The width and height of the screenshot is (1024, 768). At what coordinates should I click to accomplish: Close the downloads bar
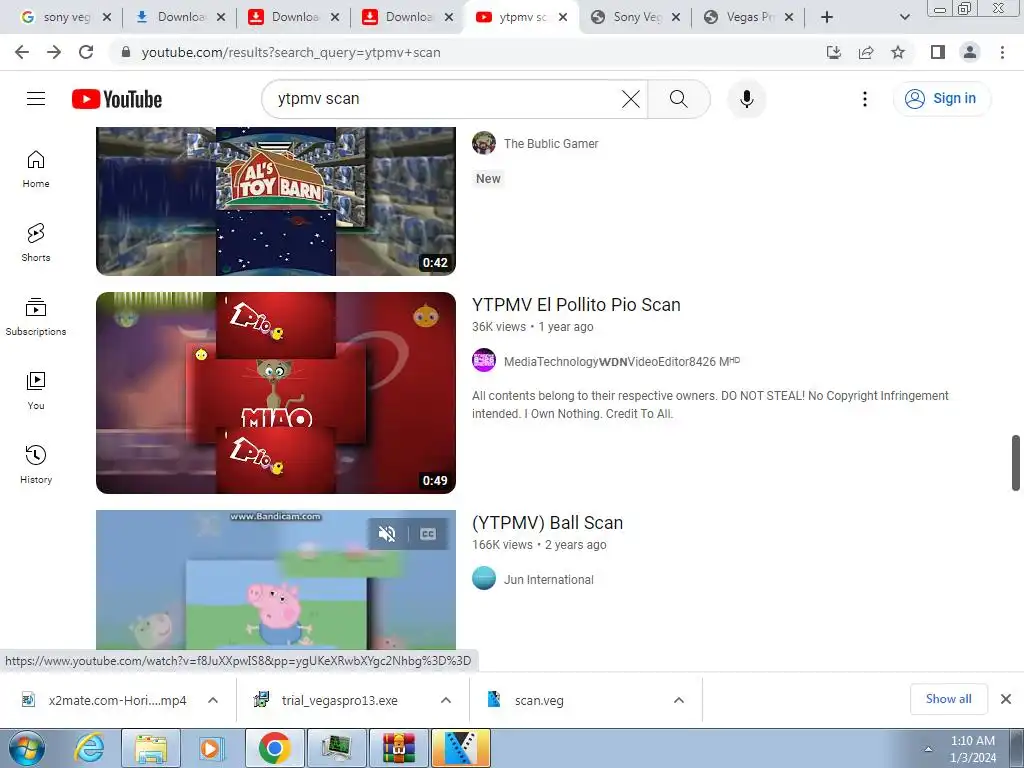click(1006, 699)
